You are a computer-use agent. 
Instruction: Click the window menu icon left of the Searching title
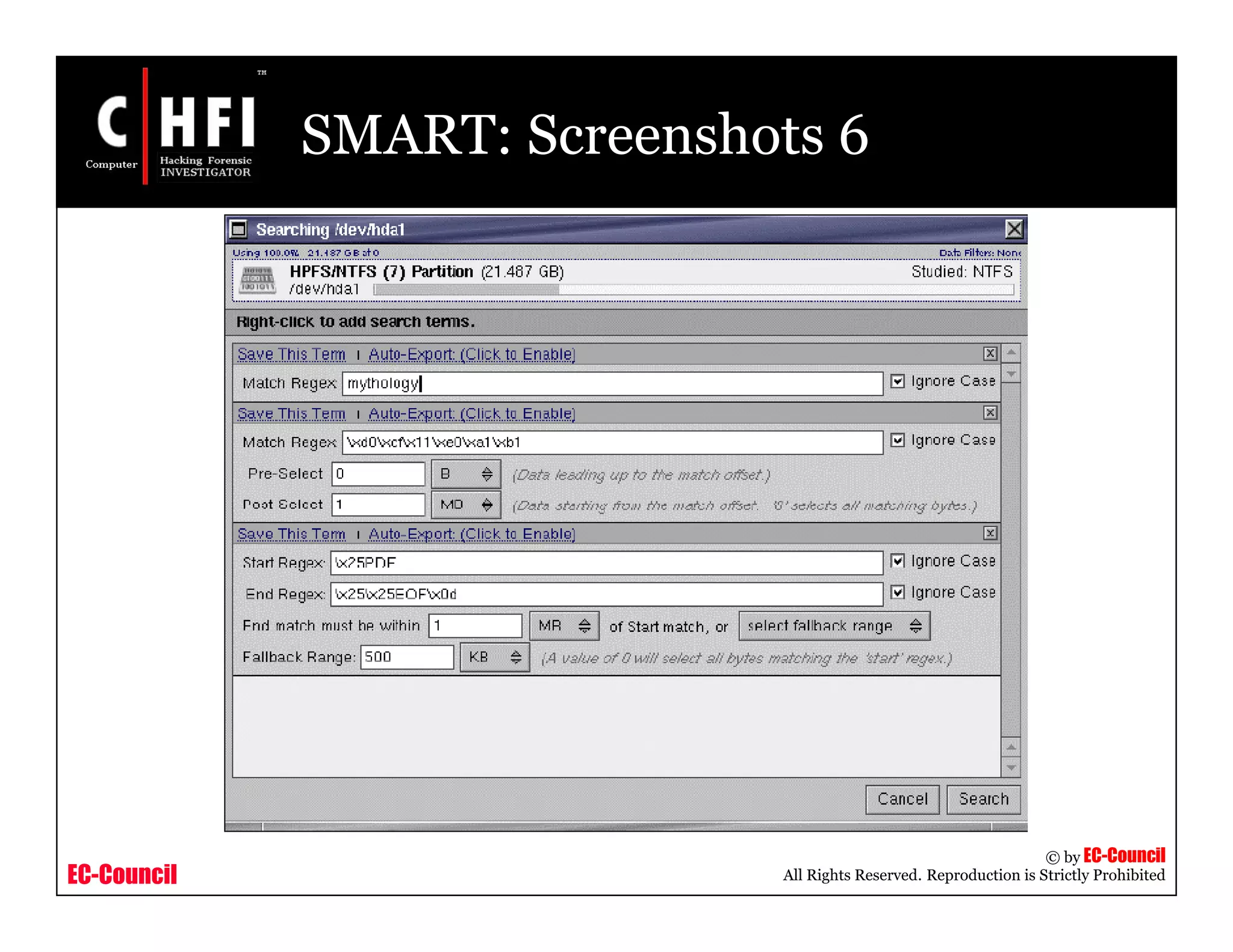[x=239, y=229]
